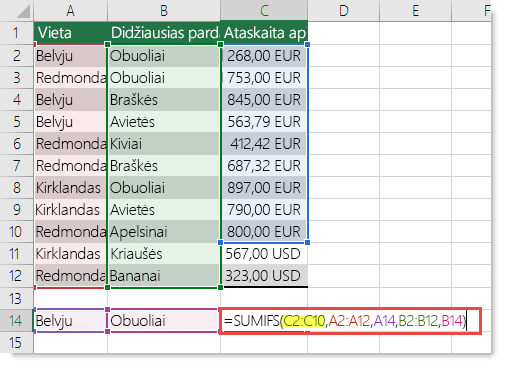The image size is (506, 368).
Task: Click empty cell D14 under column D
Action: pyautogui.click(x=343, y=321)
